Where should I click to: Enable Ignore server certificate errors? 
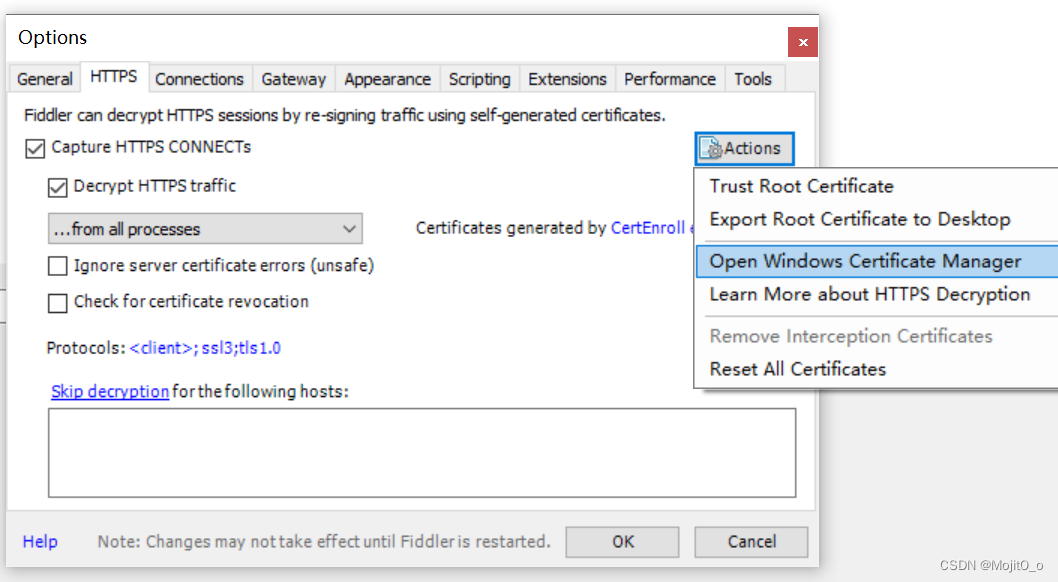coord(58,266)
